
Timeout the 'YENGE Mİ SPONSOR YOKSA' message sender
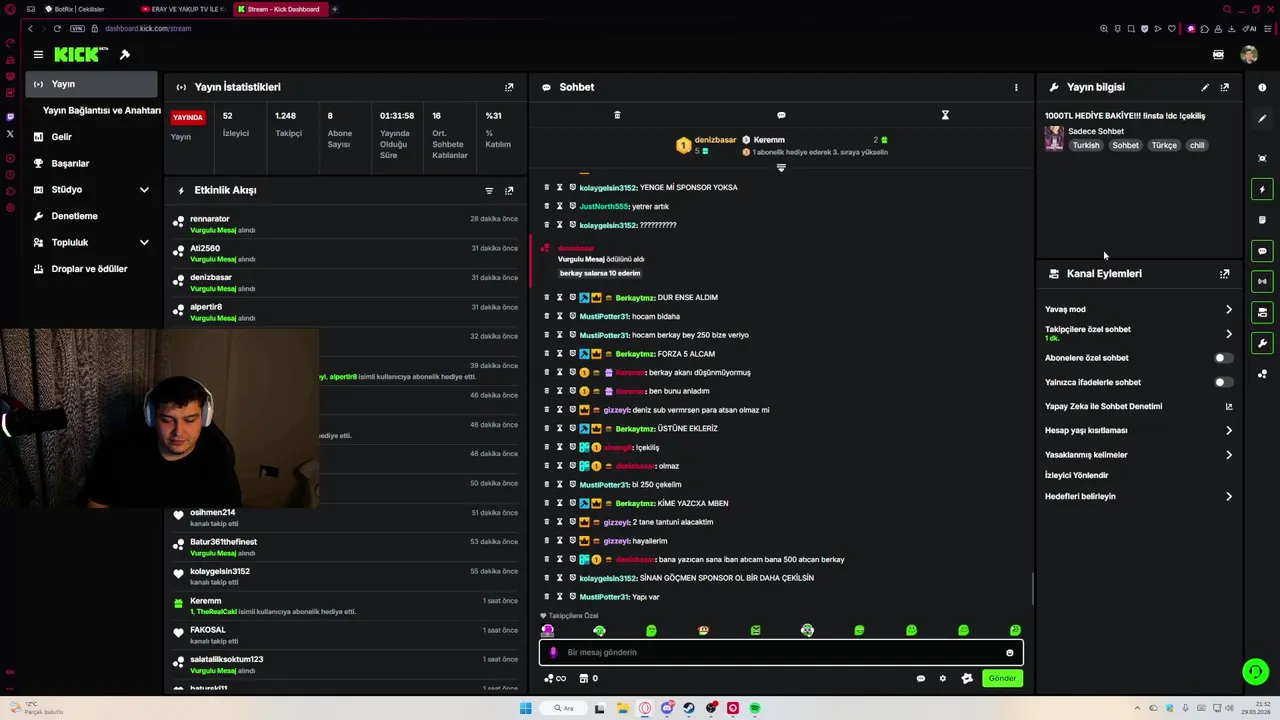(x=559, y=187)
